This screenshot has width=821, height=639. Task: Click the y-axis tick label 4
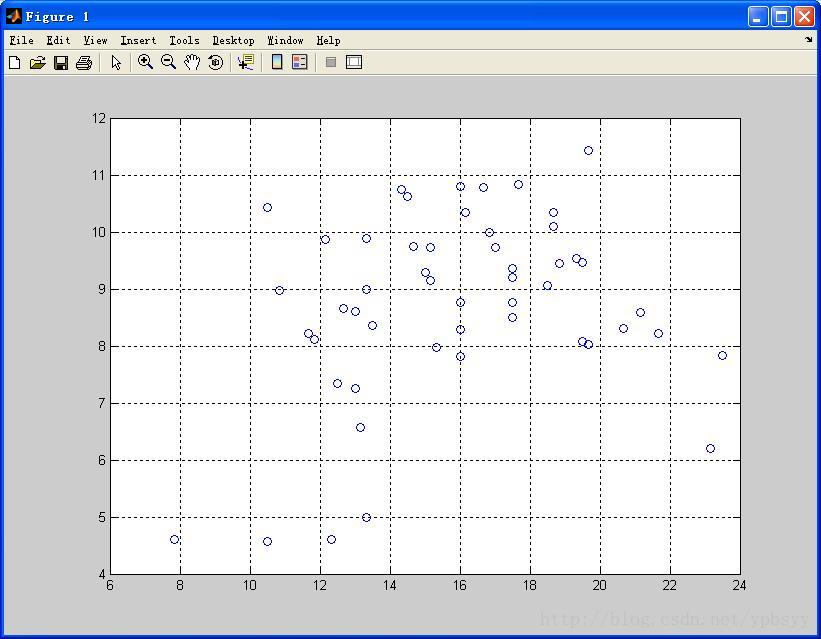coord(102,575)
